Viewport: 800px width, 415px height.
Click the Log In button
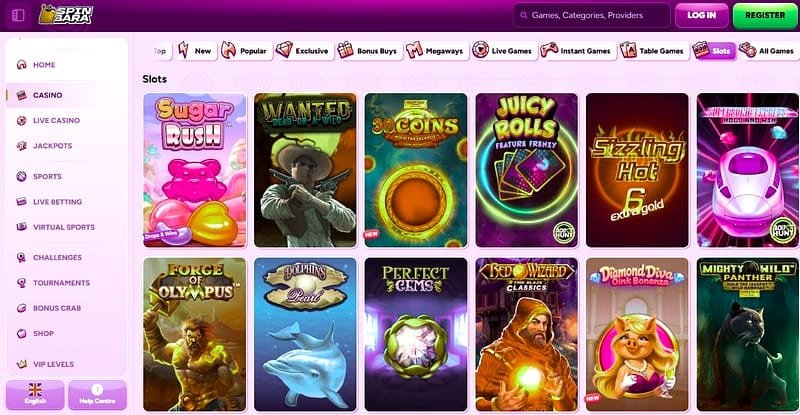702,15
